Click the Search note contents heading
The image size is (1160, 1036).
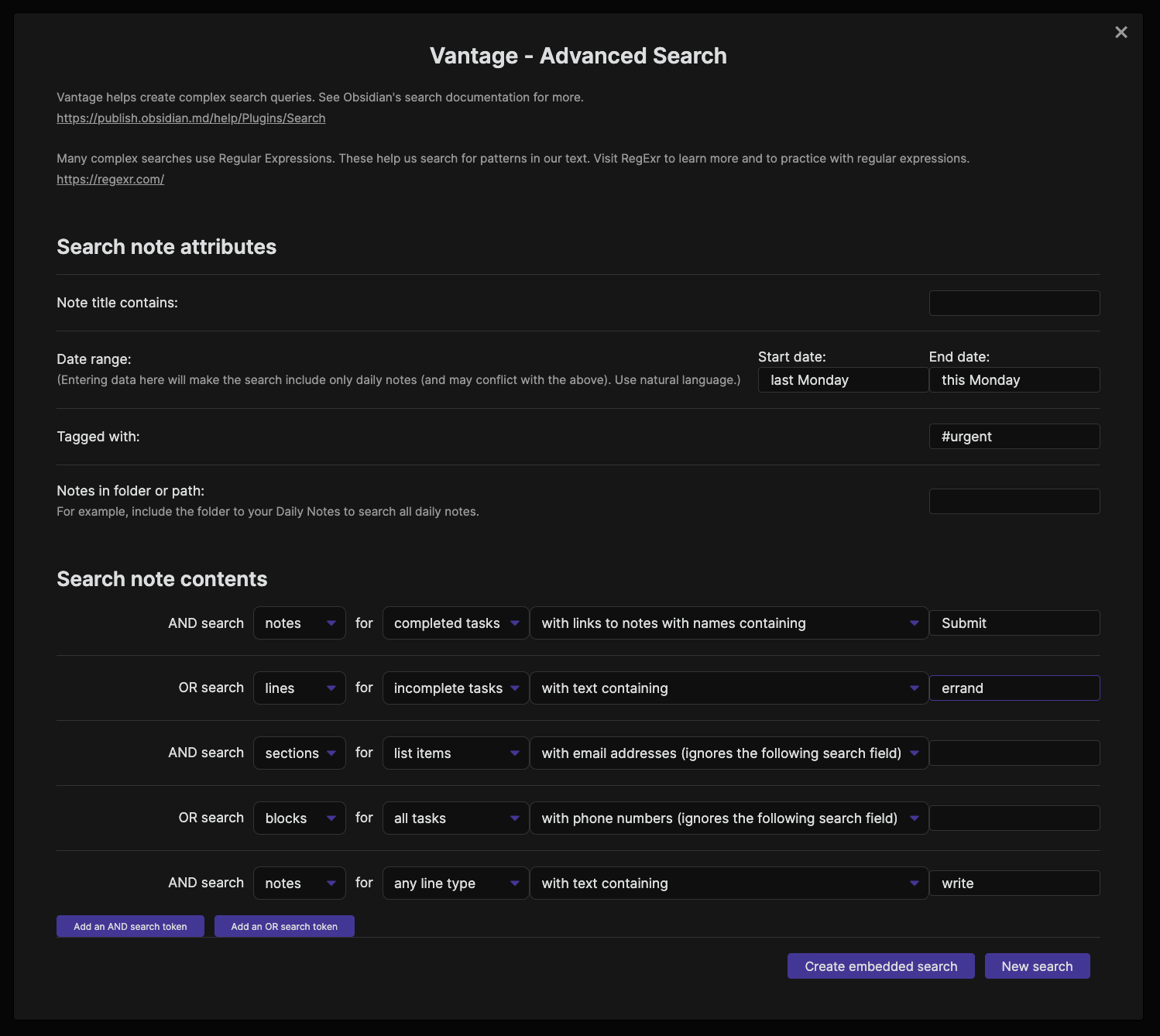162,579
